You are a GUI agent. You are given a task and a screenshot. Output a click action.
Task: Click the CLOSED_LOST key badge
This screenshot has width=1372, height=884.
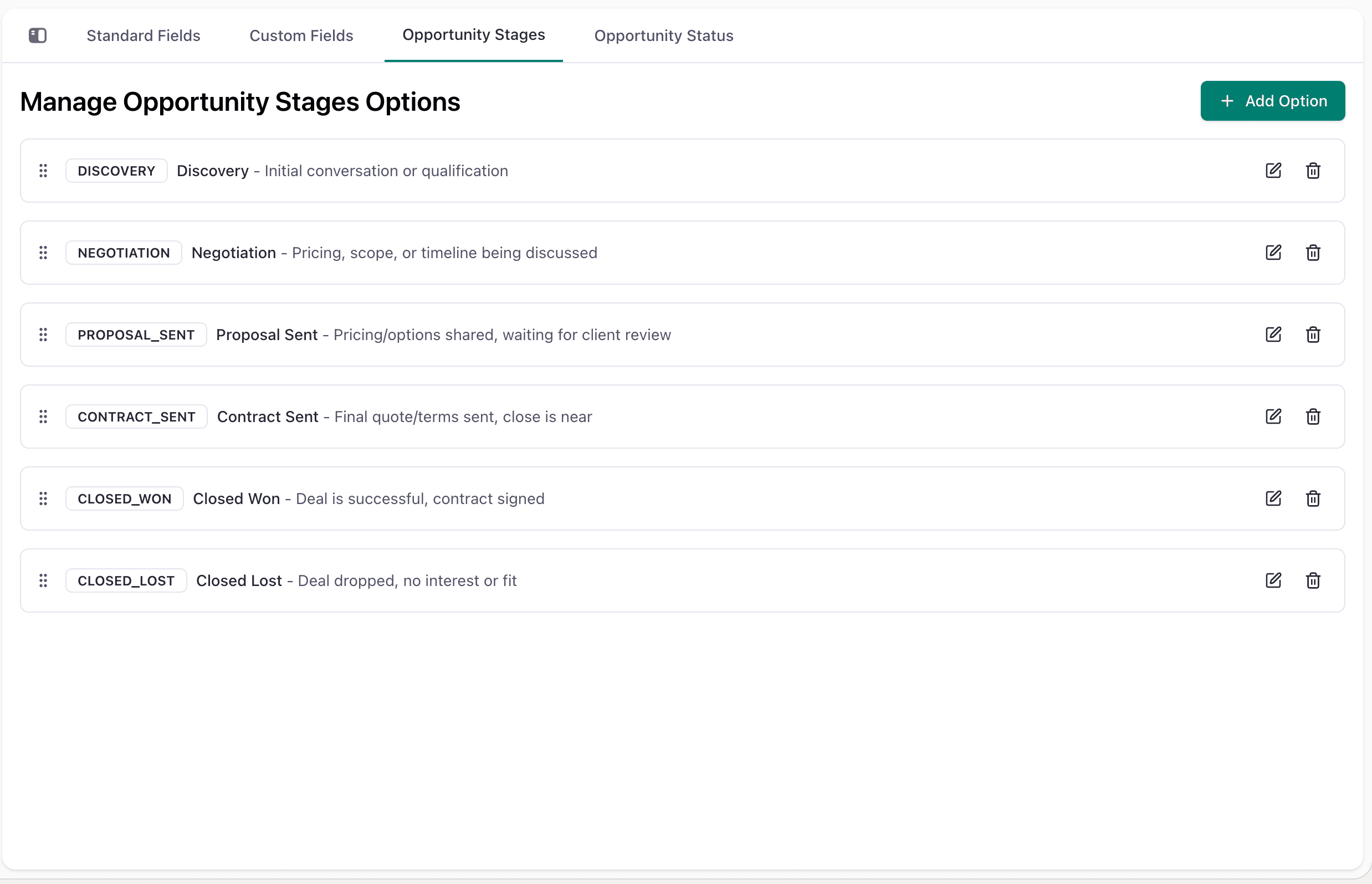pos(126,582)
